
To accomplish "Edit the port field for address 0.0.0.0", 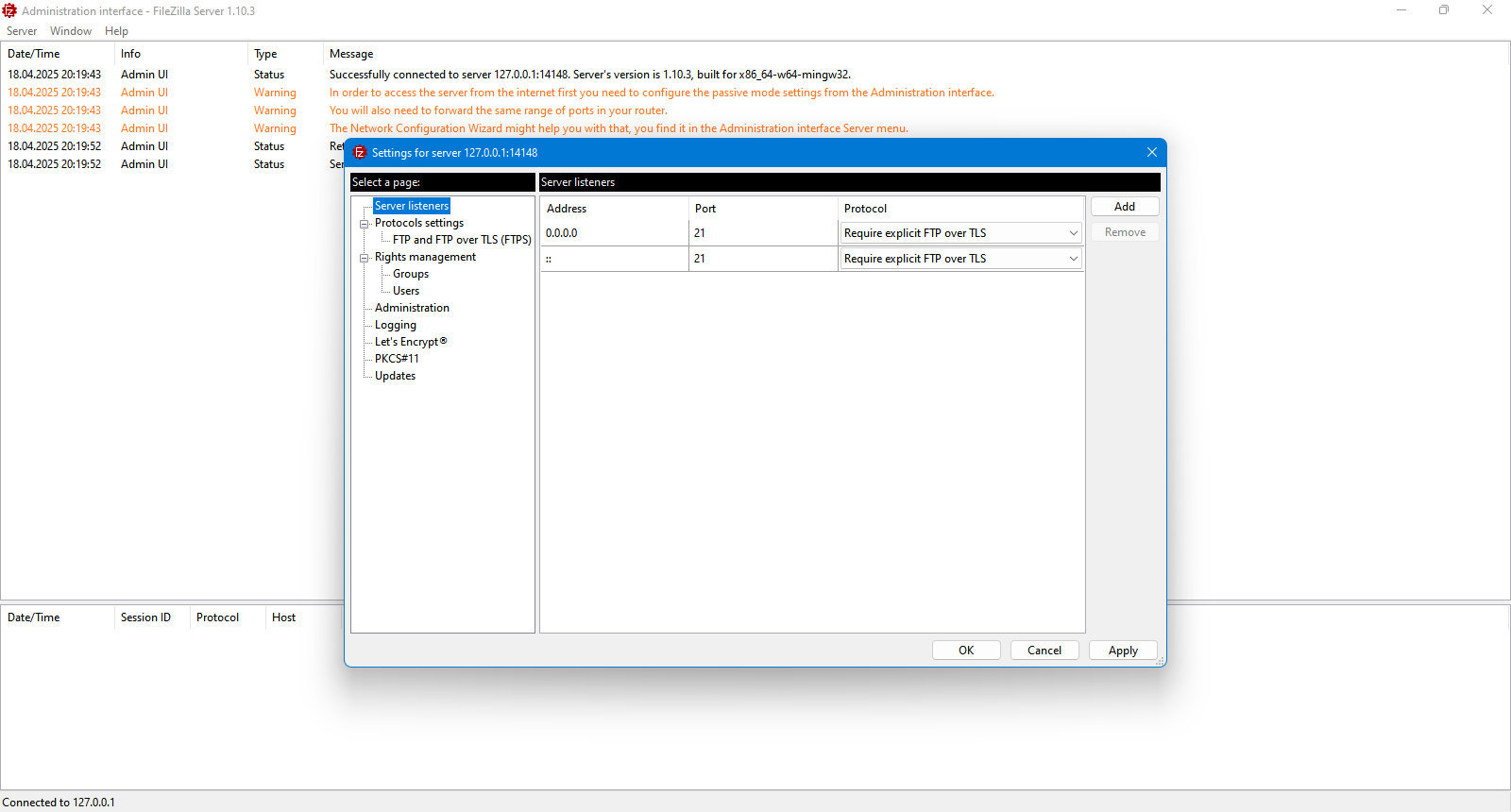I will coord(763,233).
